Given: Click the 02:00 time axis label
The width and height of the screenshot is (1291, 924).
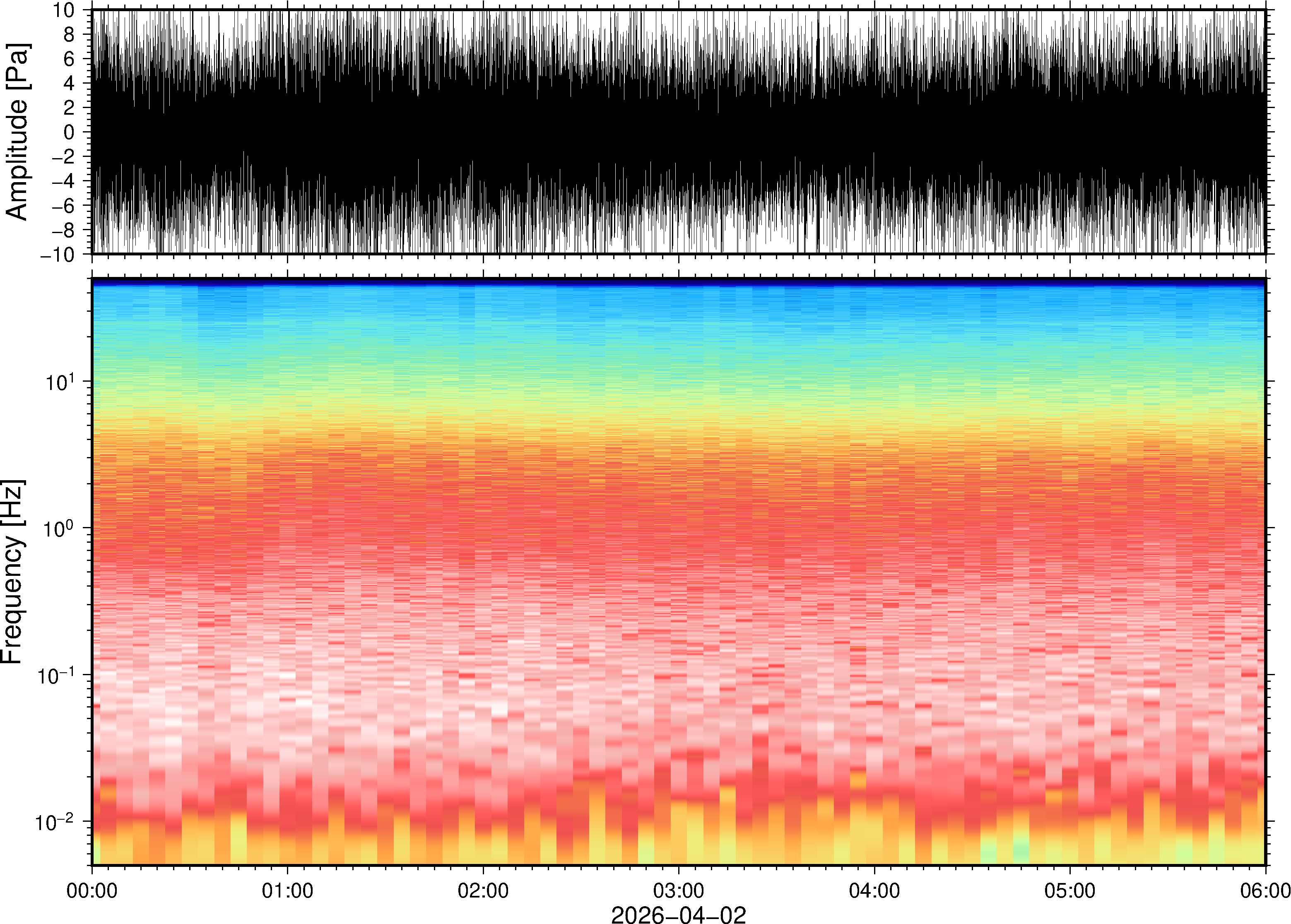Looking at the screenshot, I should click(x=483, y=890).
